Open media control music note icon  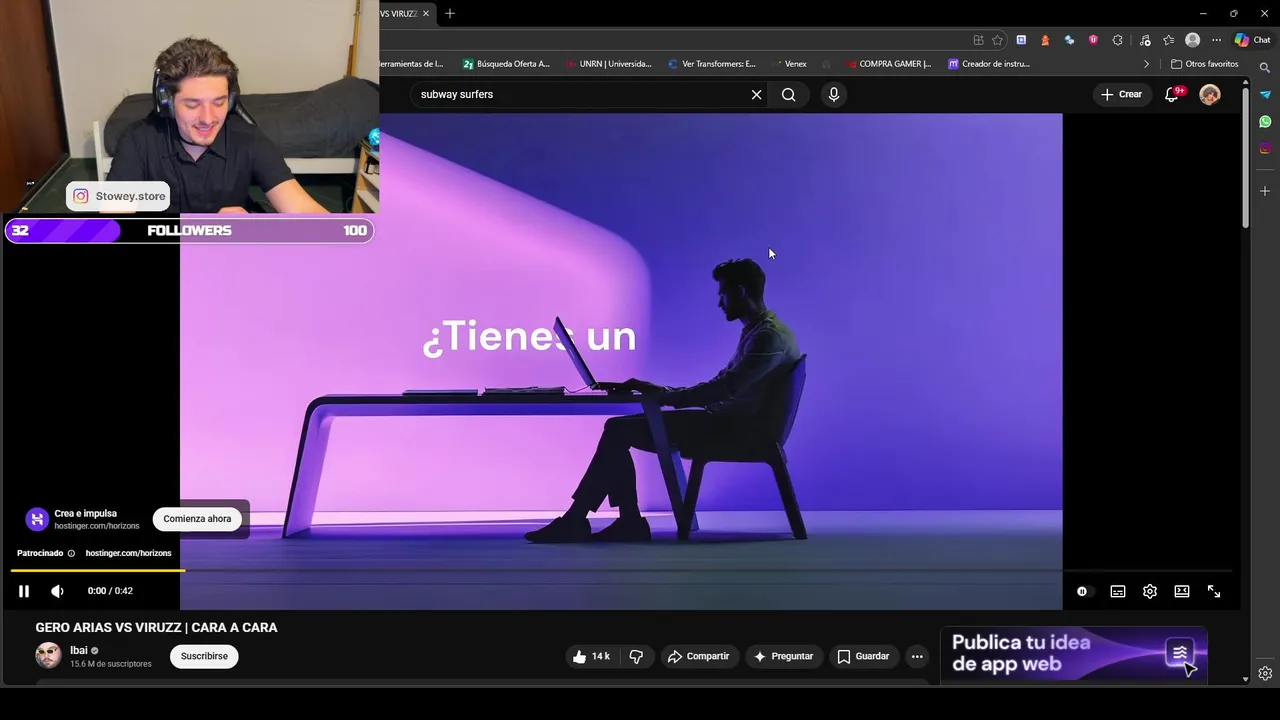[1145, 40]
